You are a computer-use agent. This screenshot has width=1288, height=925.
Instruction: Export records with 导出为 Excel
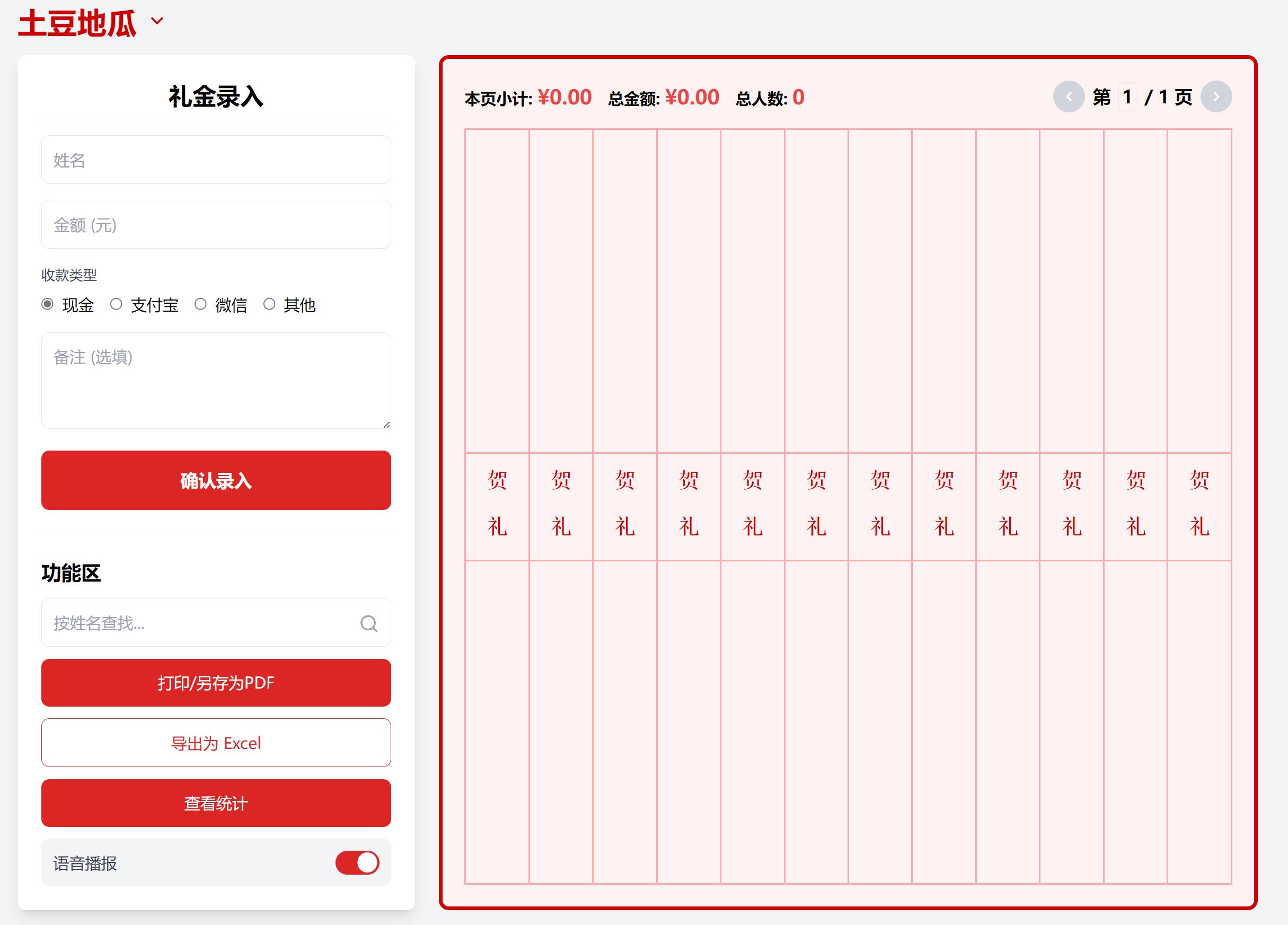(216, 743)
